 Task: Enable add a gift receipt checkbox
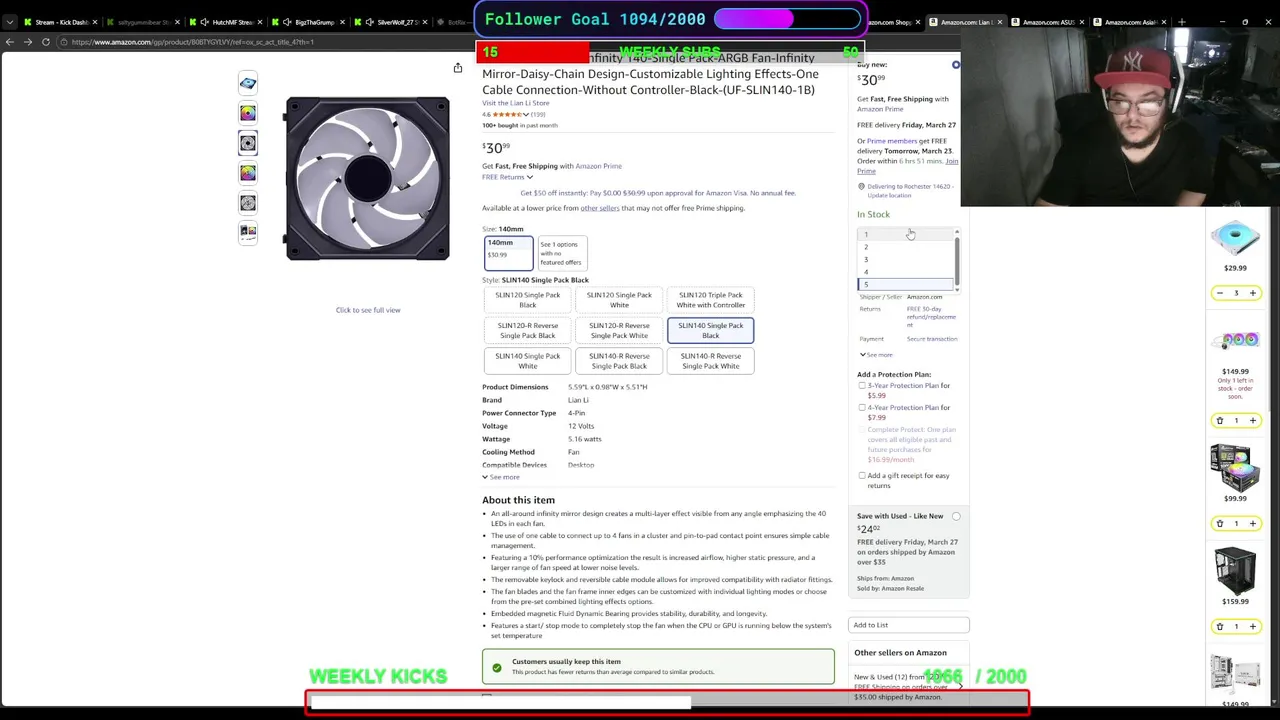862,476
